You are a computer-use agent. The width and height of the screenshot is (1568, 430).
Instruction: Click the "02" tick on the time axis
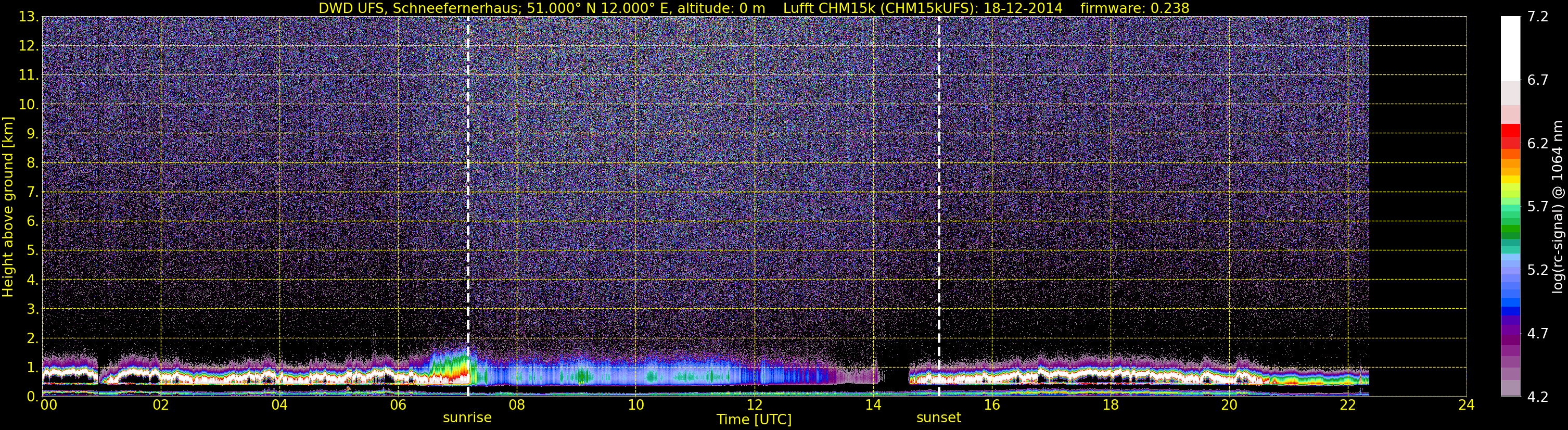coord(160,405)
